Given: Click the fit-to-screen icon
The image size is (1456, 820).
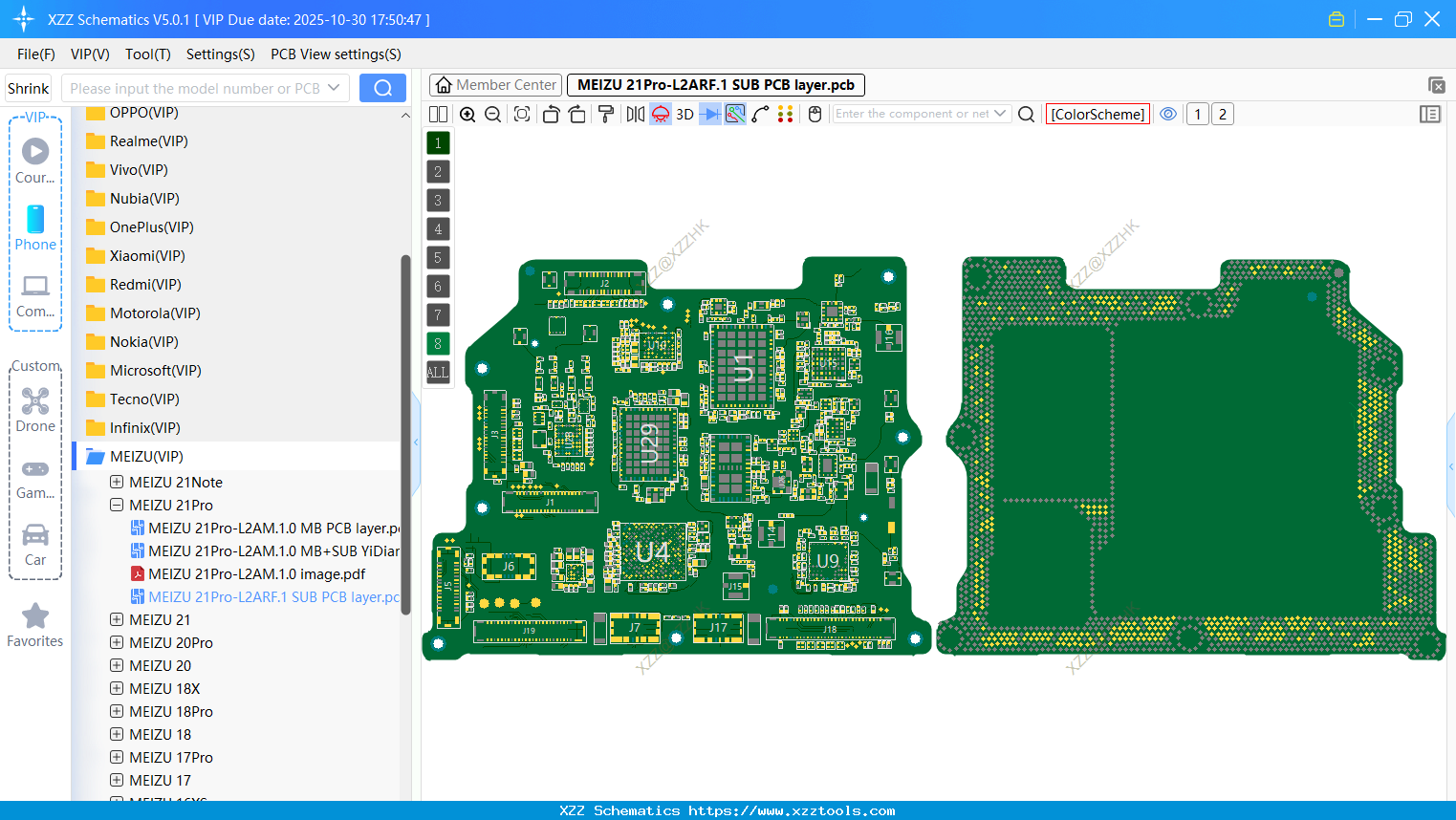Looking at the screenshot, I should (522, 114).
